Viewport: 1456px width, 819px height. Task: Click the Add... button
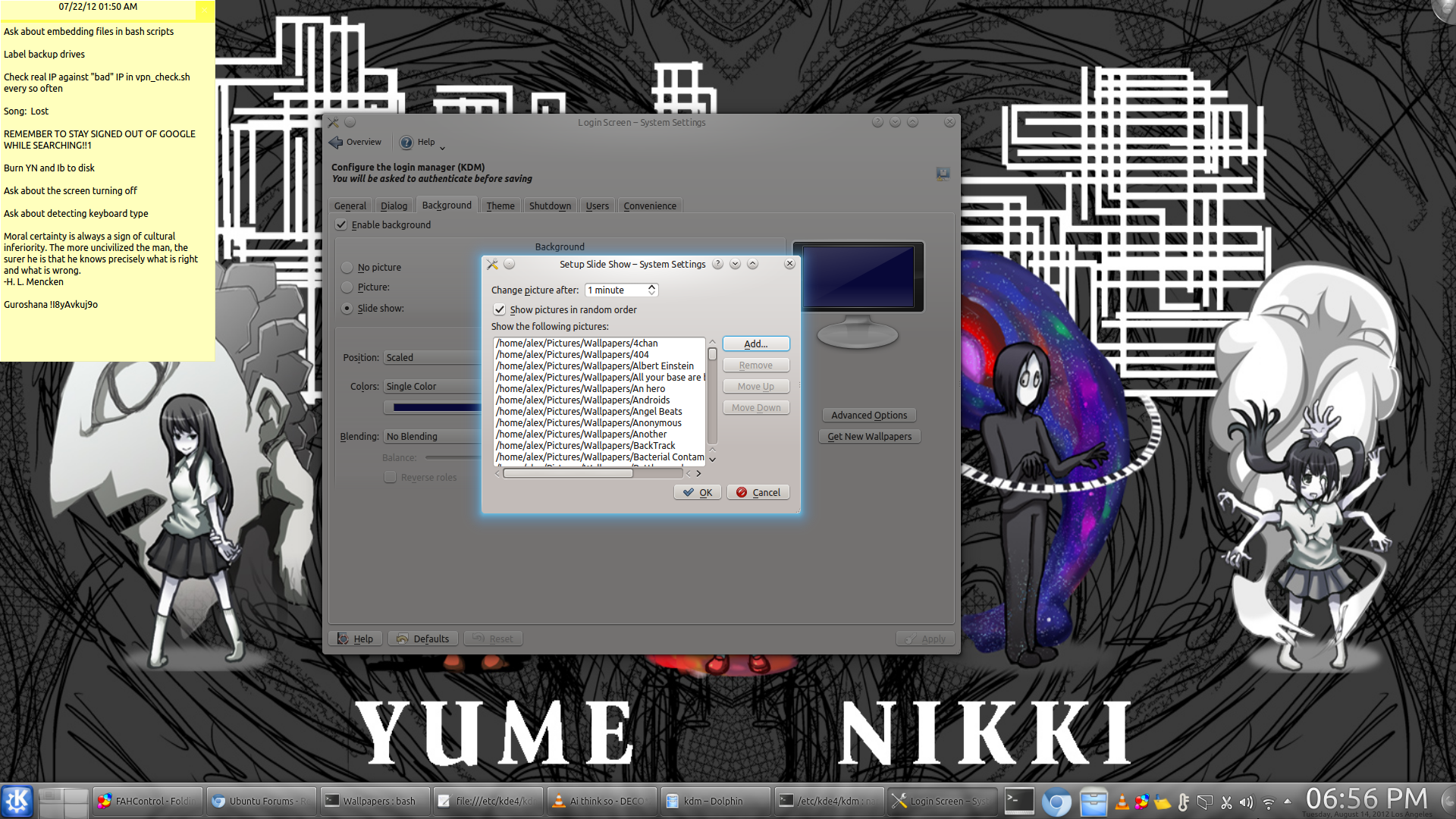click(x=755, y=344)
